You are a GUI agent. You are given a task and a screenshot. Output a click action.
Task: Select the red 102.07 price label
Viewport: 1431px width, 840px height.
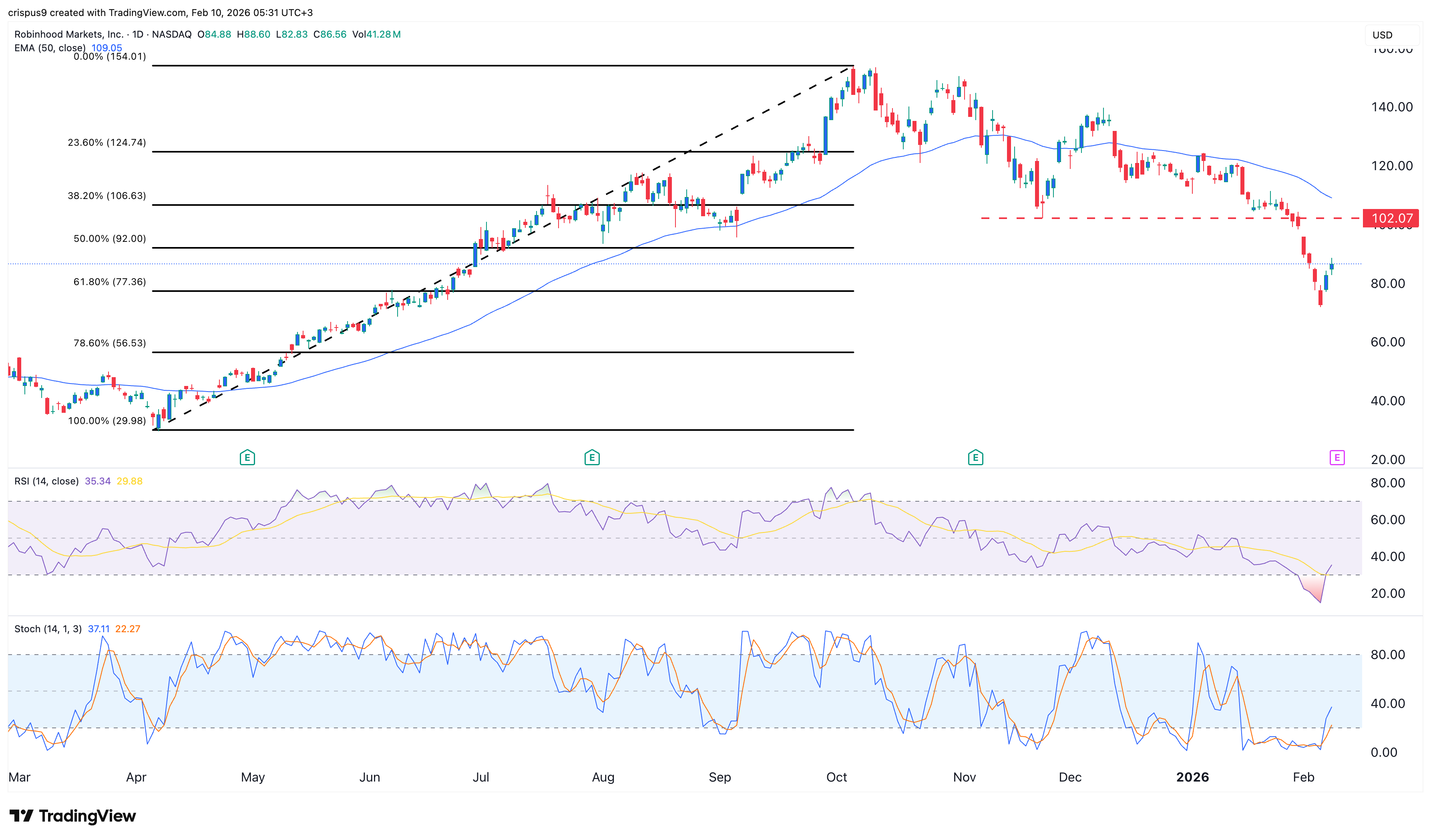[1391, 218]
